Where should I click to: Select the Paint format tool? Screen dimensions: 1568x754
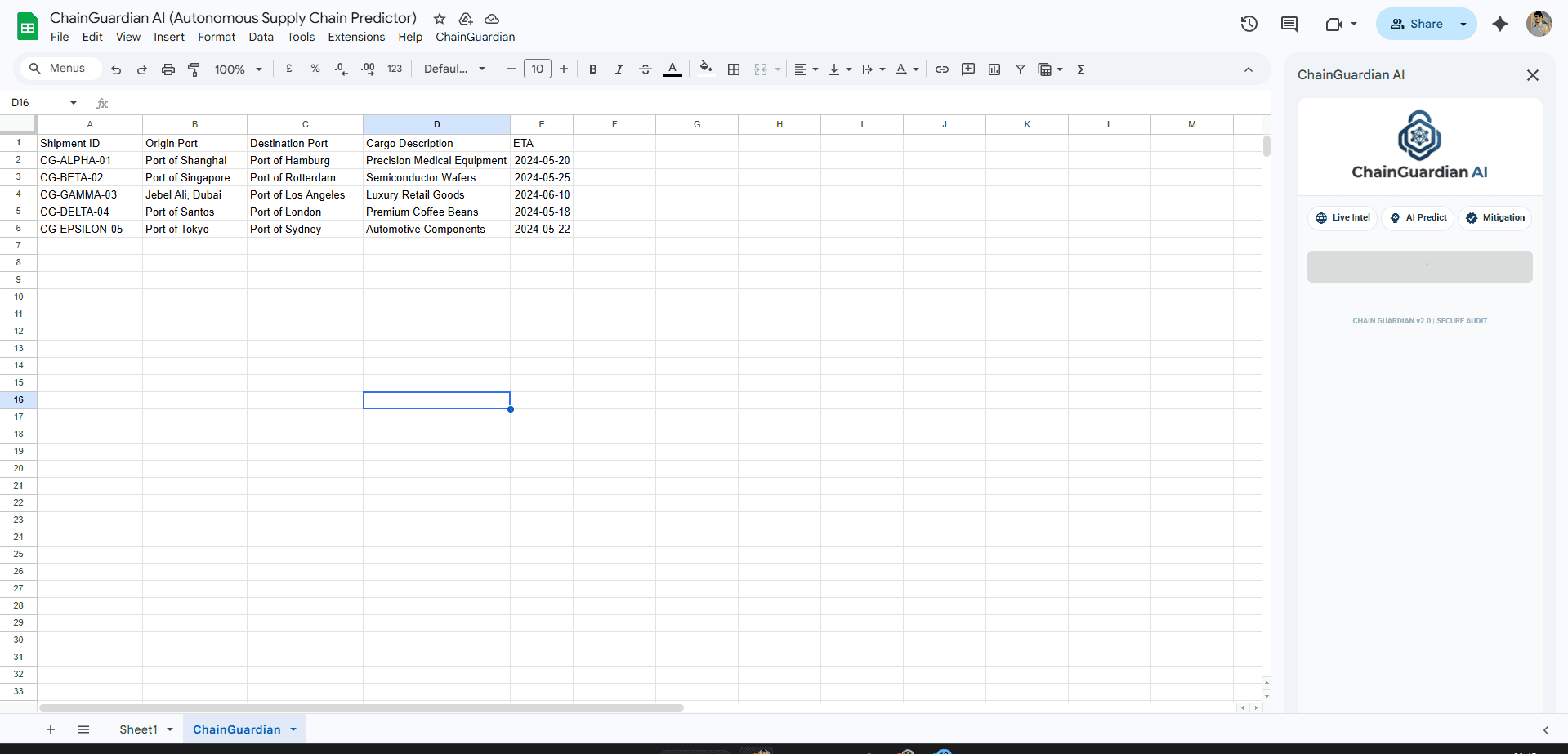pyautogui.click(x=194, y=69)
